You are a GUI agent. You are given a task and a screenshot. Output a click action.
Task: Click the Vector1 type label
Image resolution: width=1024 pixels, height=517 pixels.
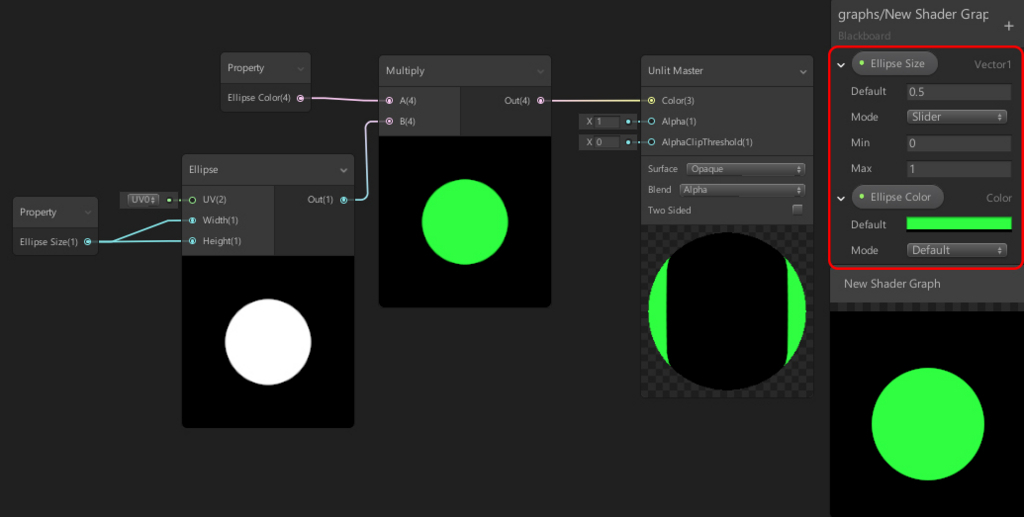[993, 65]
